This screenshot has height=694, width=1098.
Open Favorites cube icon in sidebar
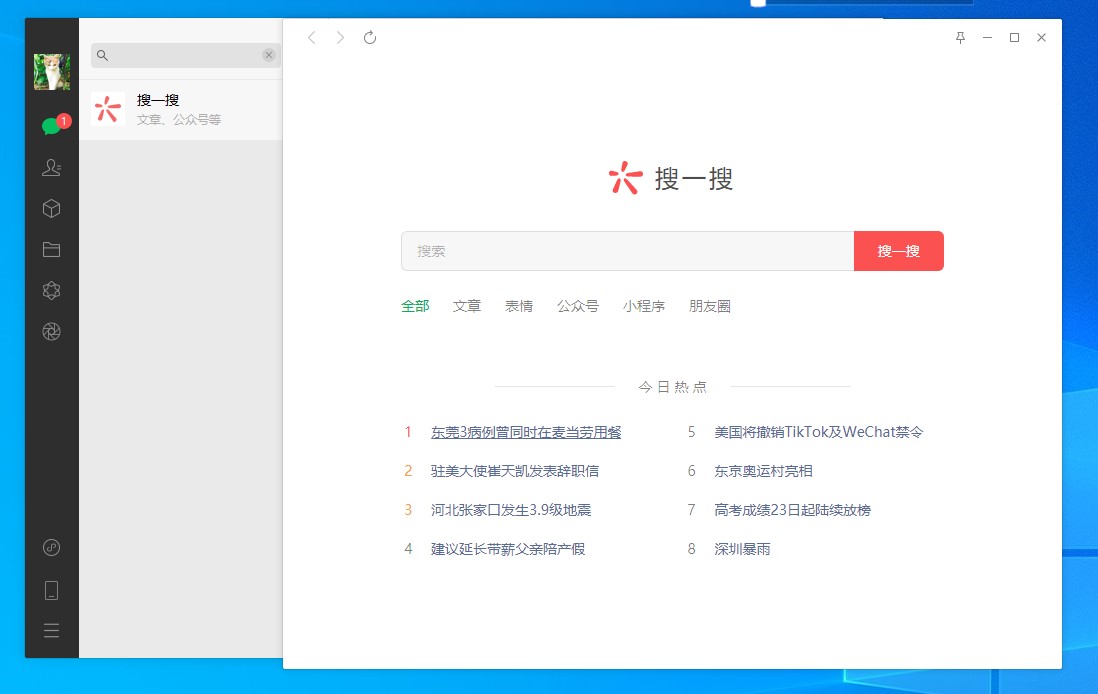point(52,209)
